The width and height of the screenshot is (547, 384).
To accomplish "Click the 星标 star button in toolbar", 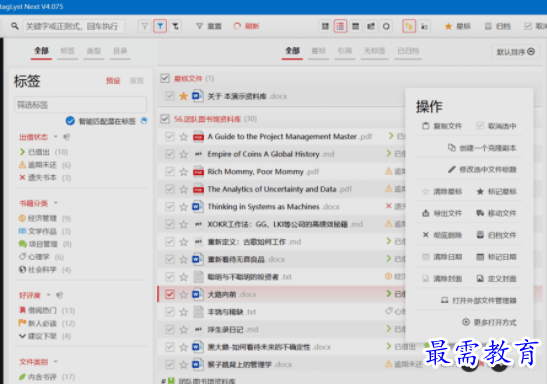I will tap(457, 26).
